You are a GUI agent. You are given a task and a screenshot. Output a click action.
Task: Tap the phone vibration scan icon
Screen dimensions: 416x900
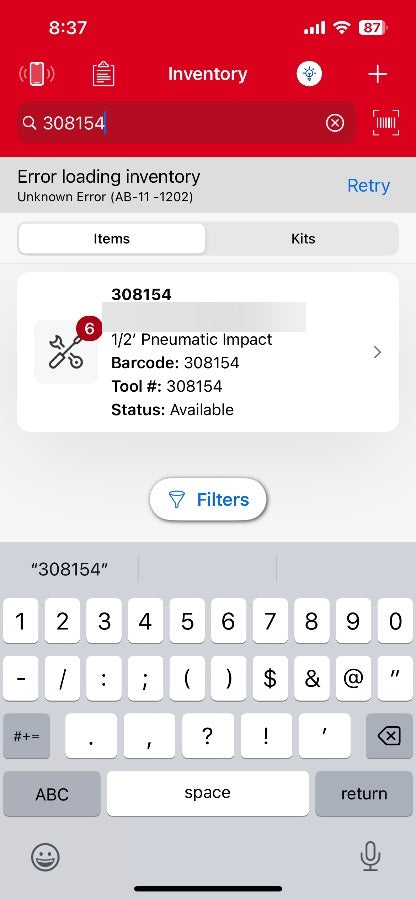[37, 74]
